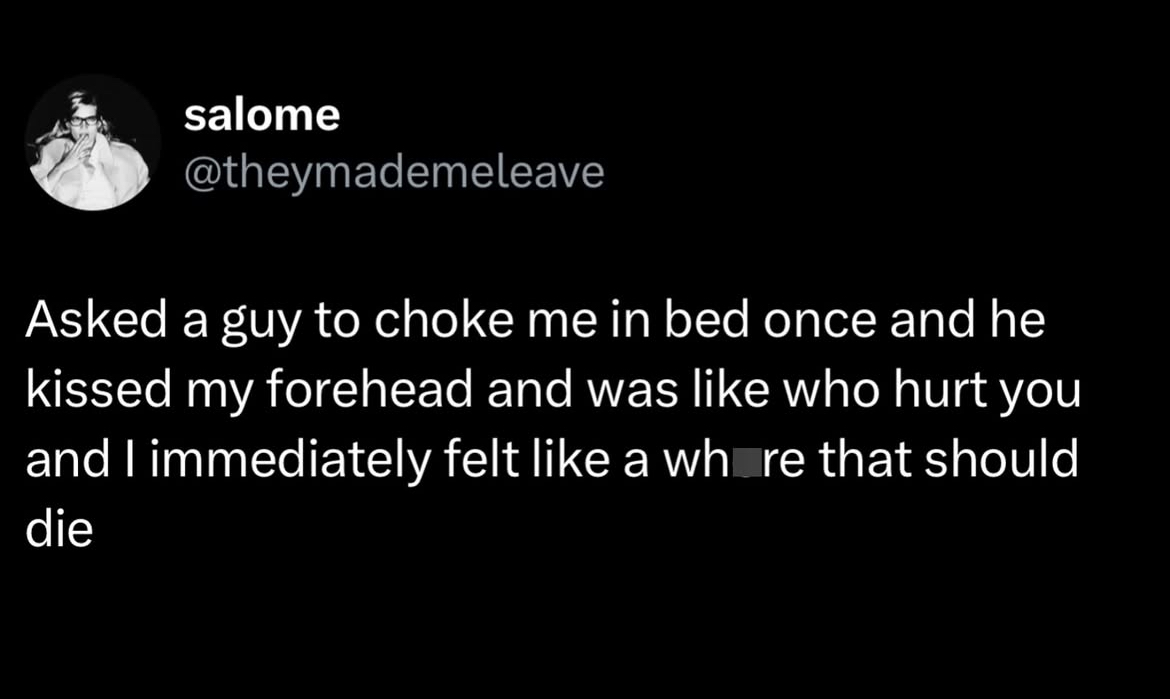Click the word "bed" in the first line
1170x699 pixels.
tap(707, 319)
